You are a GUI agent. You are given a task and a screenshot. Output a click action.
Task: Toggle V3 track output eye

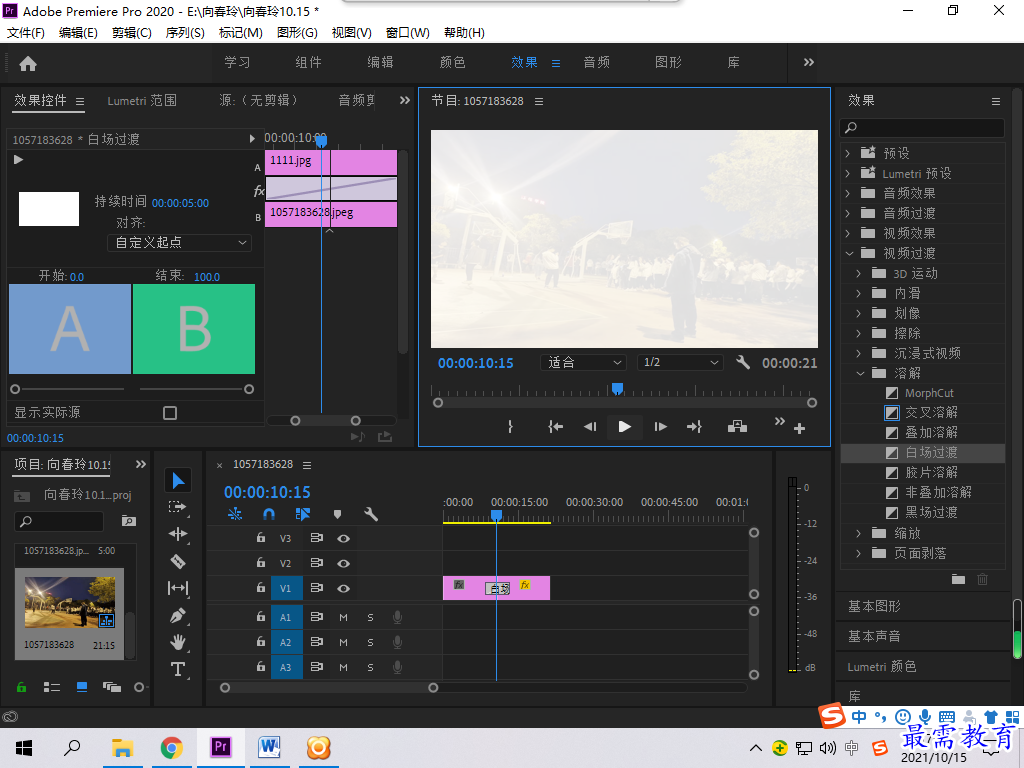pos(344,538)
